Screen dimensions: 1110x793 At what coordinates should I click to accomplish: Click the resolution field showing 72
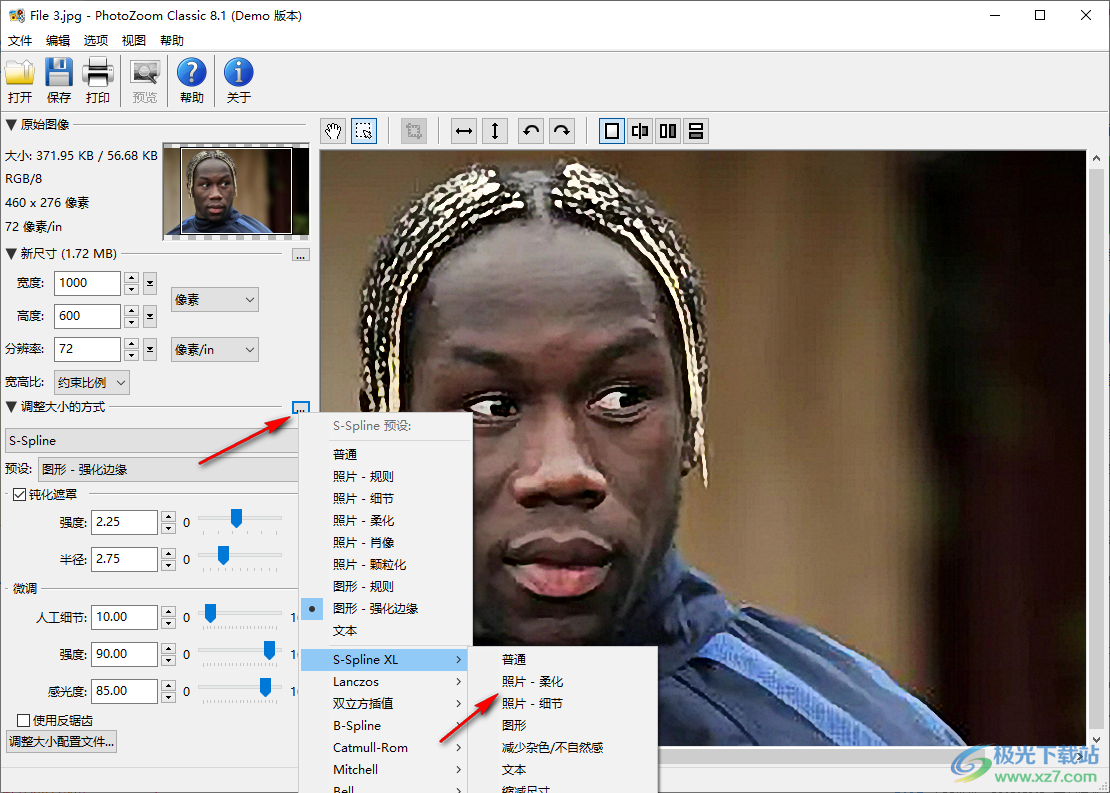tap(87, 349)
